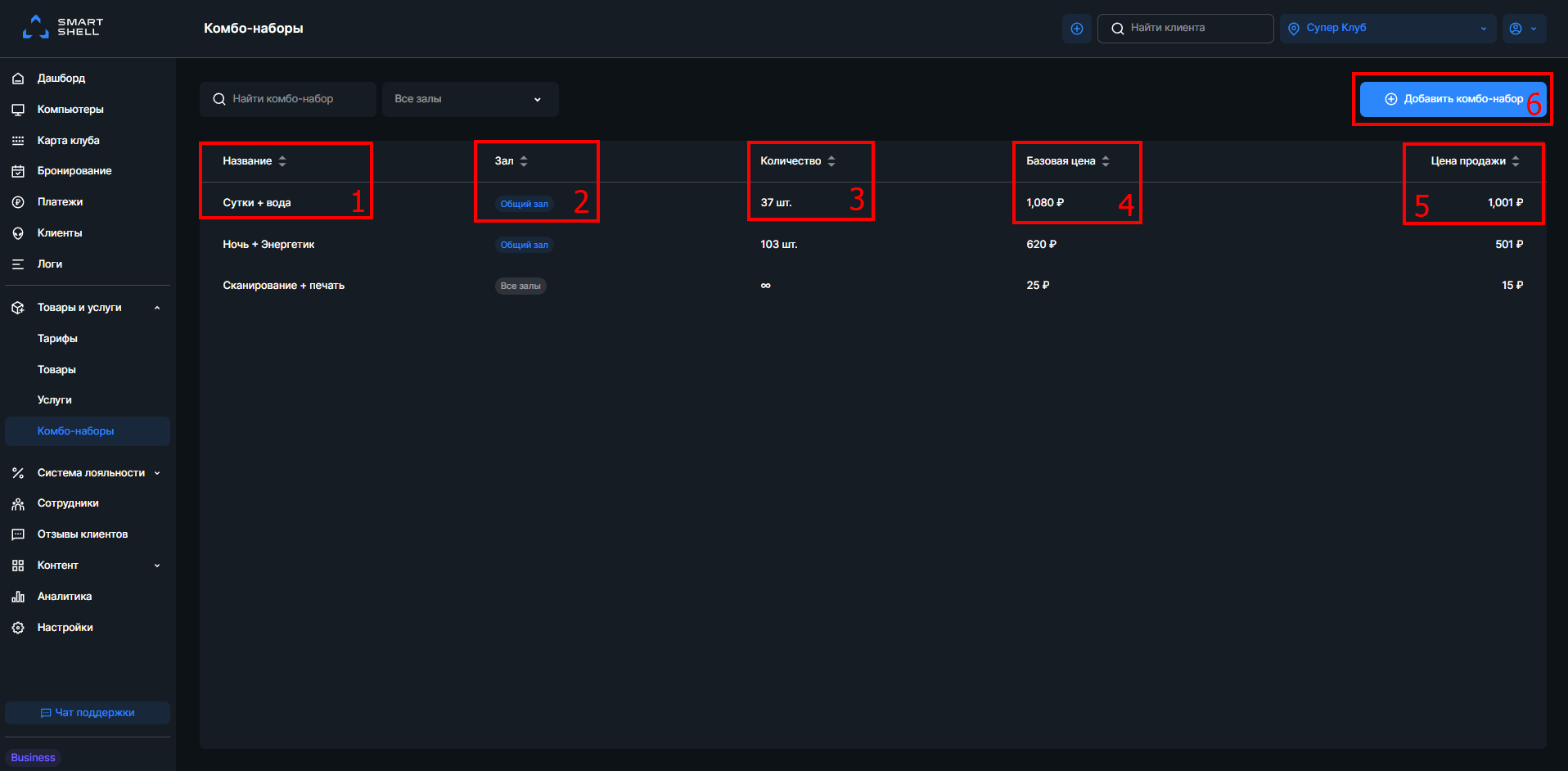1568x771 pixels.
Task: Click the Dashboard home icon
Action: coord(18,79)
